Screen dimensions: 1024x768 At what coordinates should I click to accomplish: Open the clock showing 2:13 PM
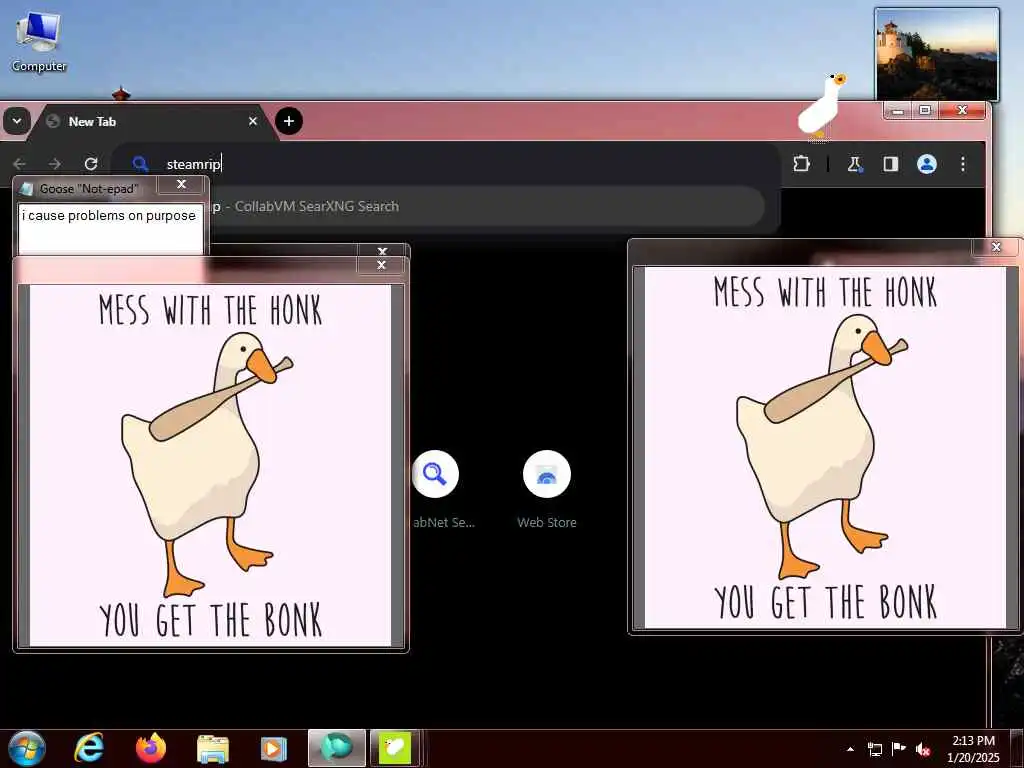point(973,749)
